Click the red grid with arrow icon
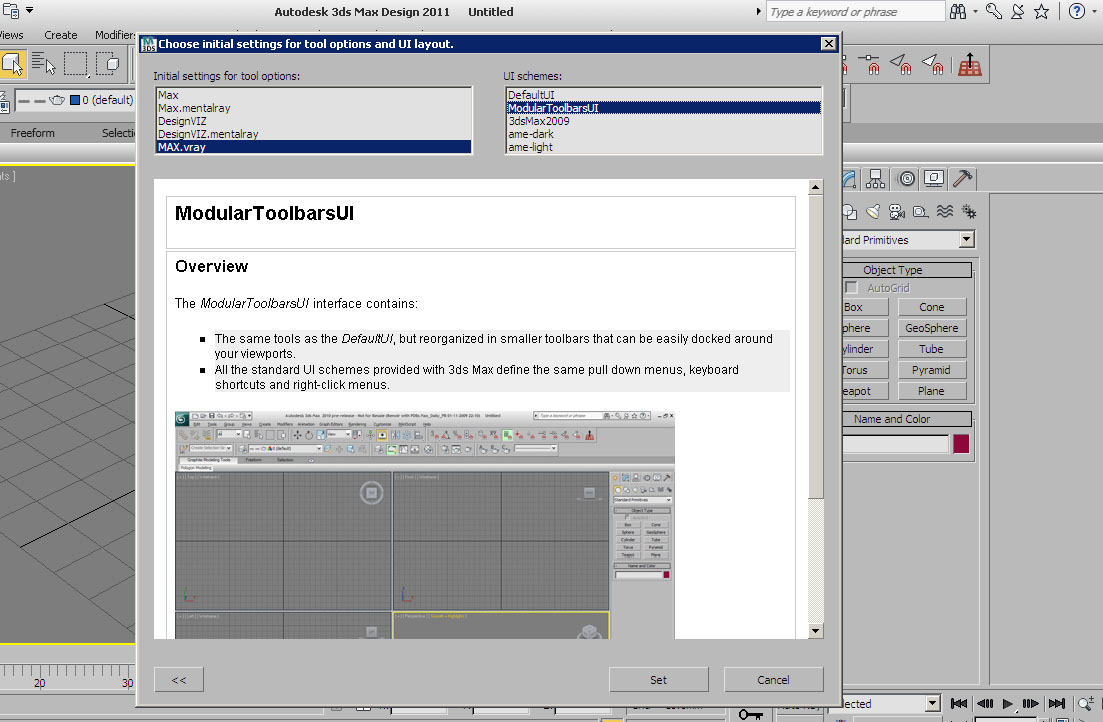The height and width of the screenshot is (722, 1103). (969, 64)
